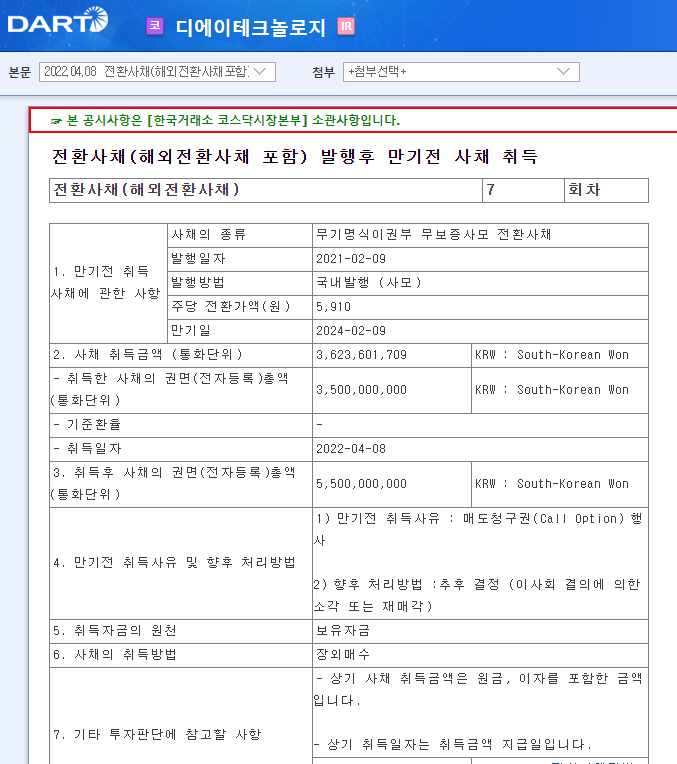Click the pink IR badge icon
The width and height of the screenshot is (677, 764).
pos(346,26)
